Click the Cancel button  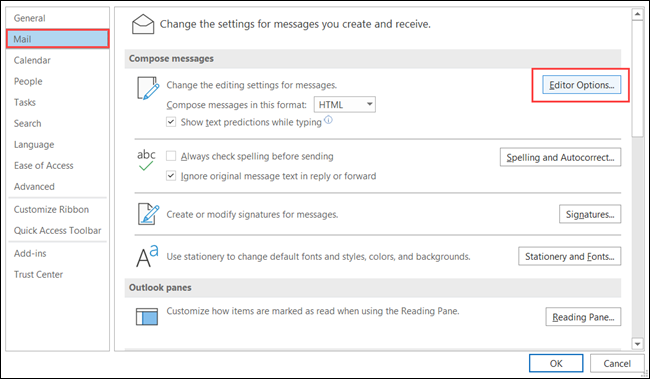tap(617, 363)
